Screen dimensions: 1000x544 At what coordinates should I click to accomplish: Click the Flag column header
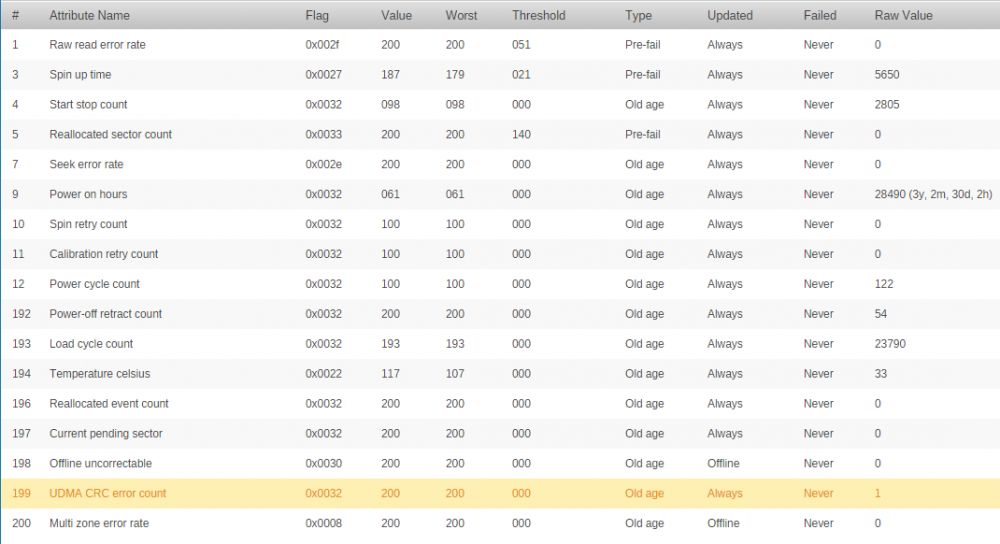pyautogui.click(x=317, y=15)
